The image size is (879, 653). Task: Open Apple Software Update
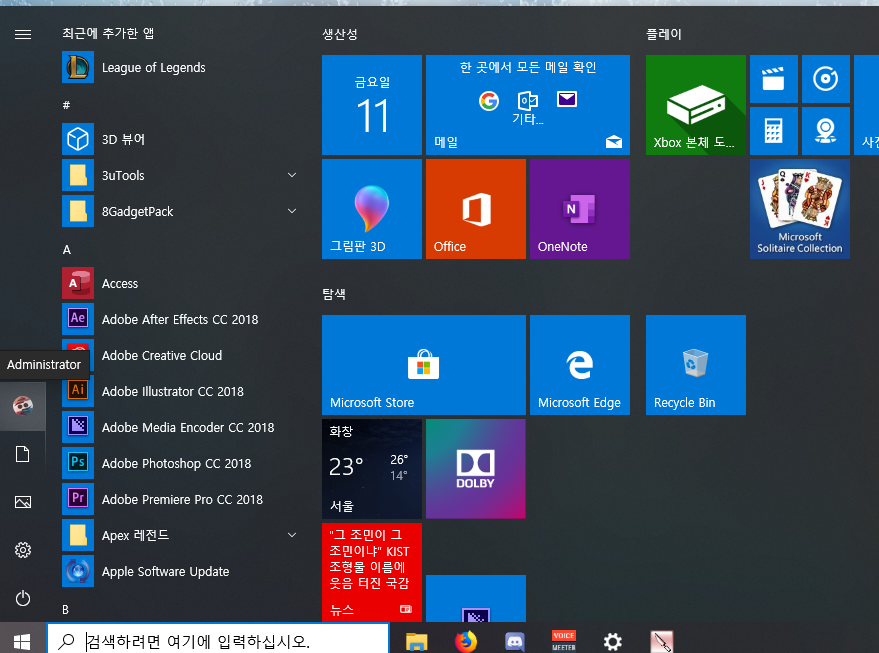(x=179, y=571)
